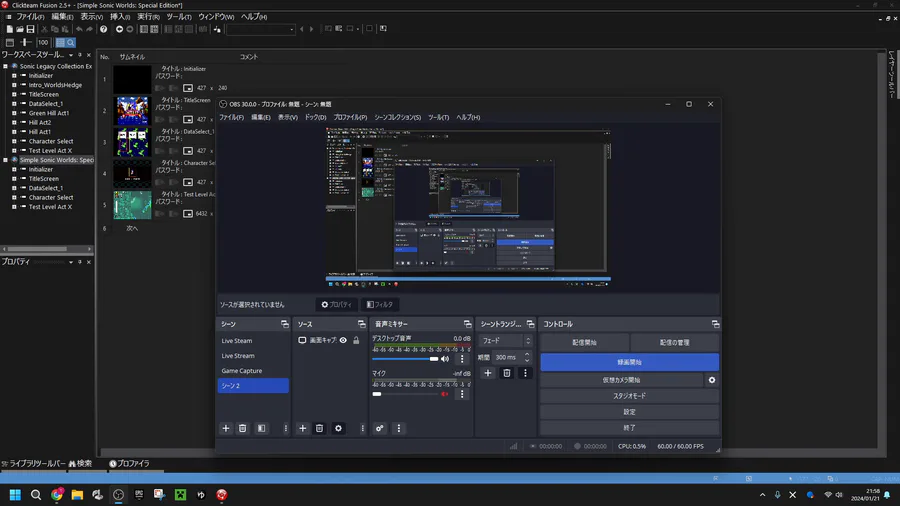
Task: Add a new scene with the plus icon
Action: [226, 429]
